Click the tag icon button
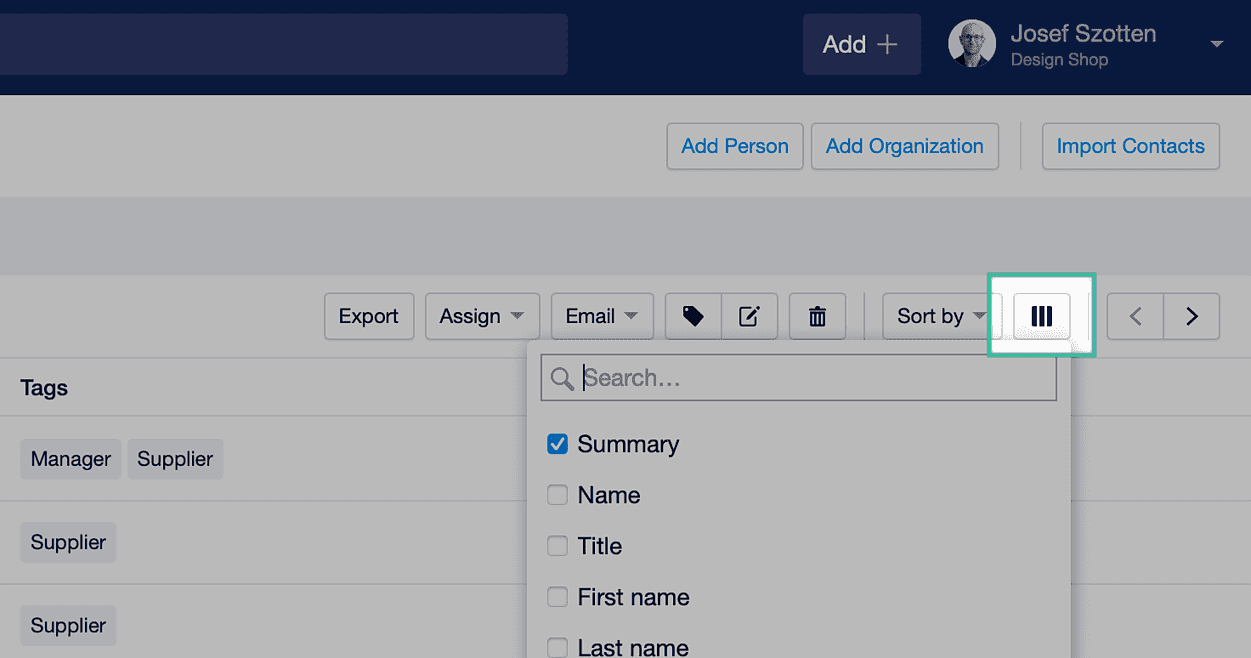 point(693,316)
